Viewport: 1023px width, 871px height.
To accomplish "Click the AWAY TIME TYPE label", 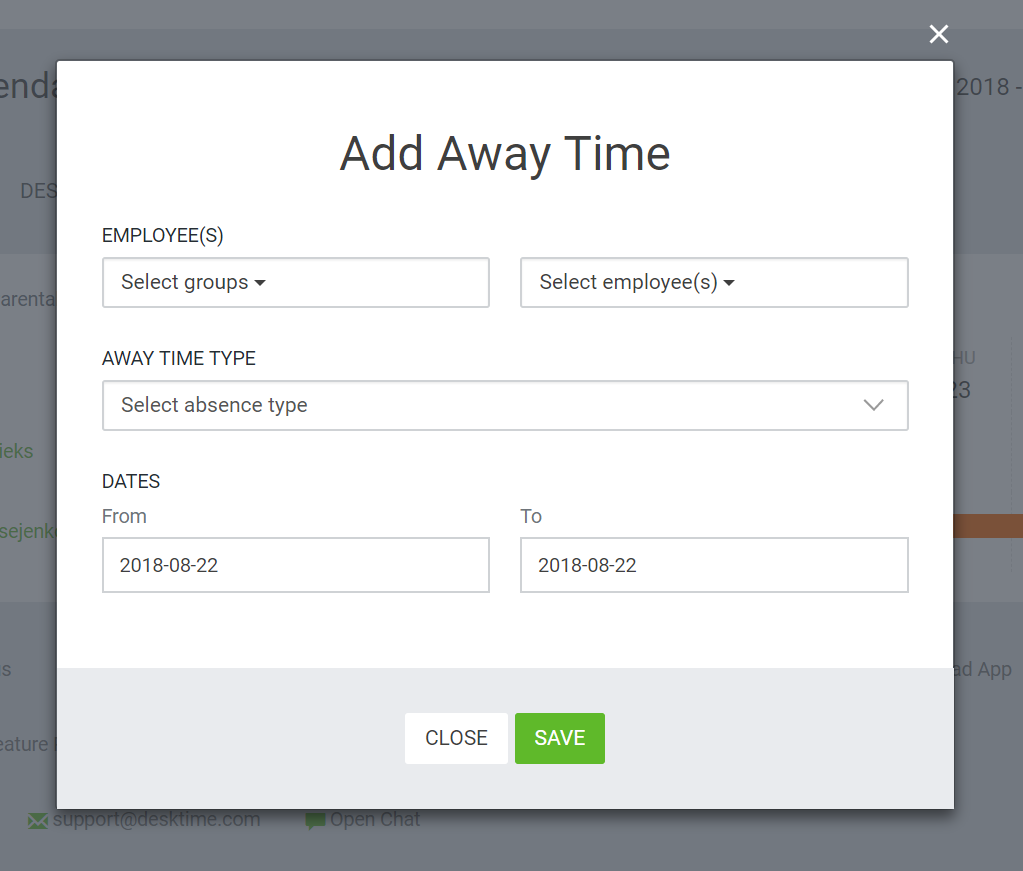I will click(x=179, y=358).
